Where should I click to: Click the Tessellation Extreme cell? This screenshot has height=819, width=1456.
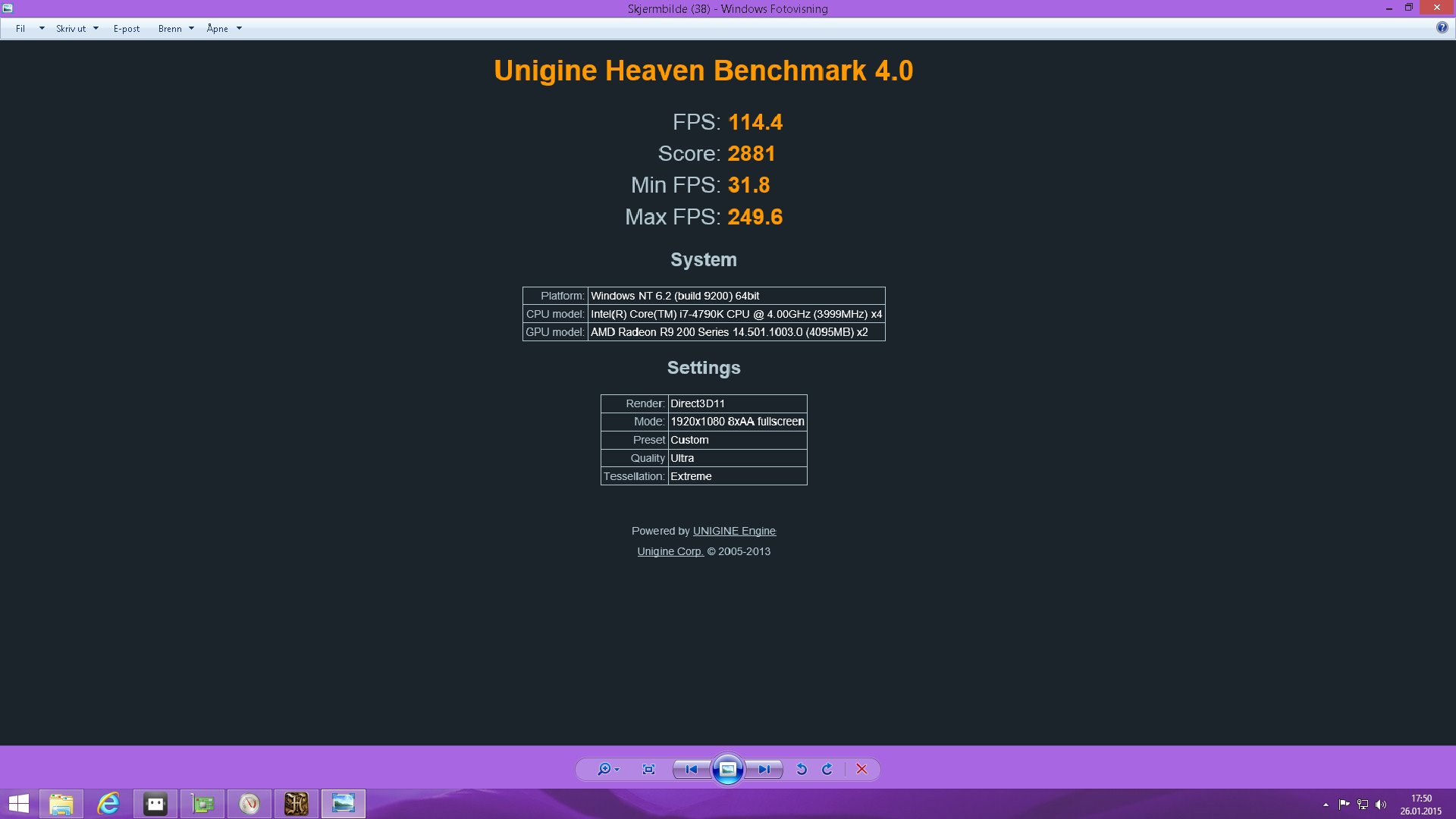[x=737, y=476]
